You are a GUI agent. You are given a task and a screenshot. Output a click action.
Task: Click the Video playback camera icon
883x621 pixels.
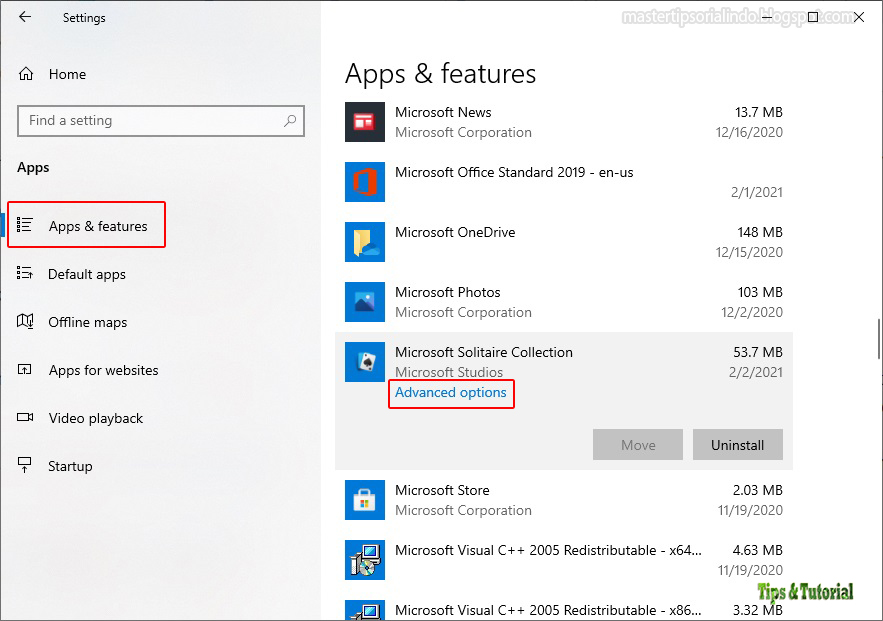tap(25, 417)
